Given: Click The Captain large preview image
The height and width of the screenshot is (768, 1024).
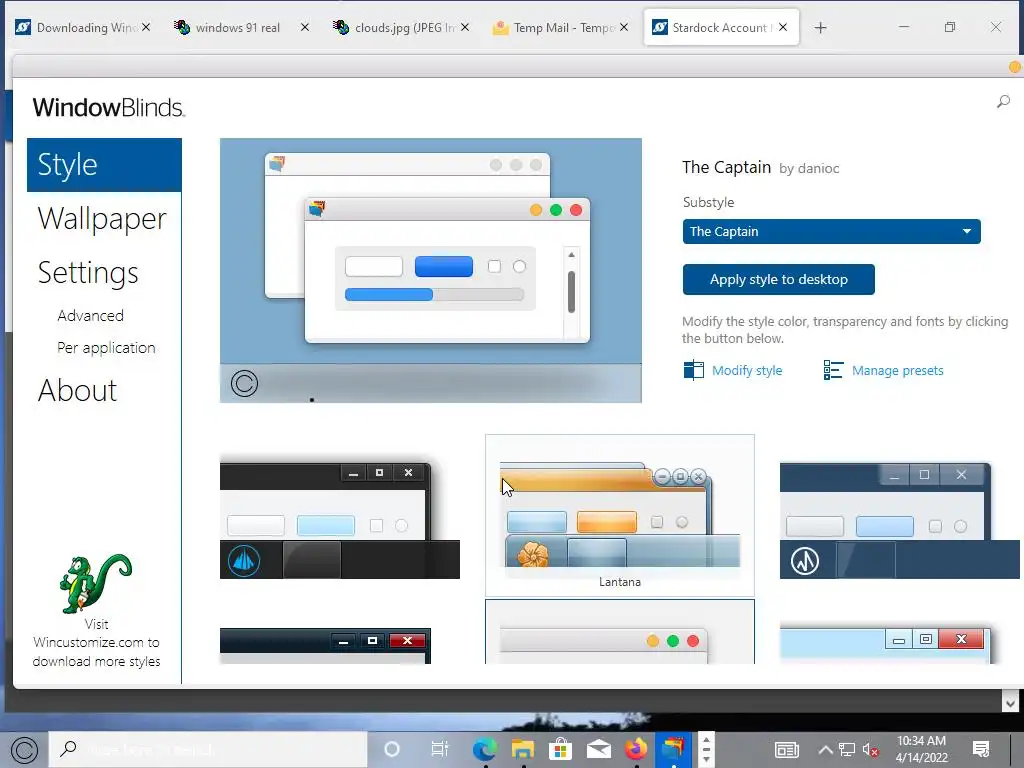Looking at the screenshot, I should coord(431,270).
